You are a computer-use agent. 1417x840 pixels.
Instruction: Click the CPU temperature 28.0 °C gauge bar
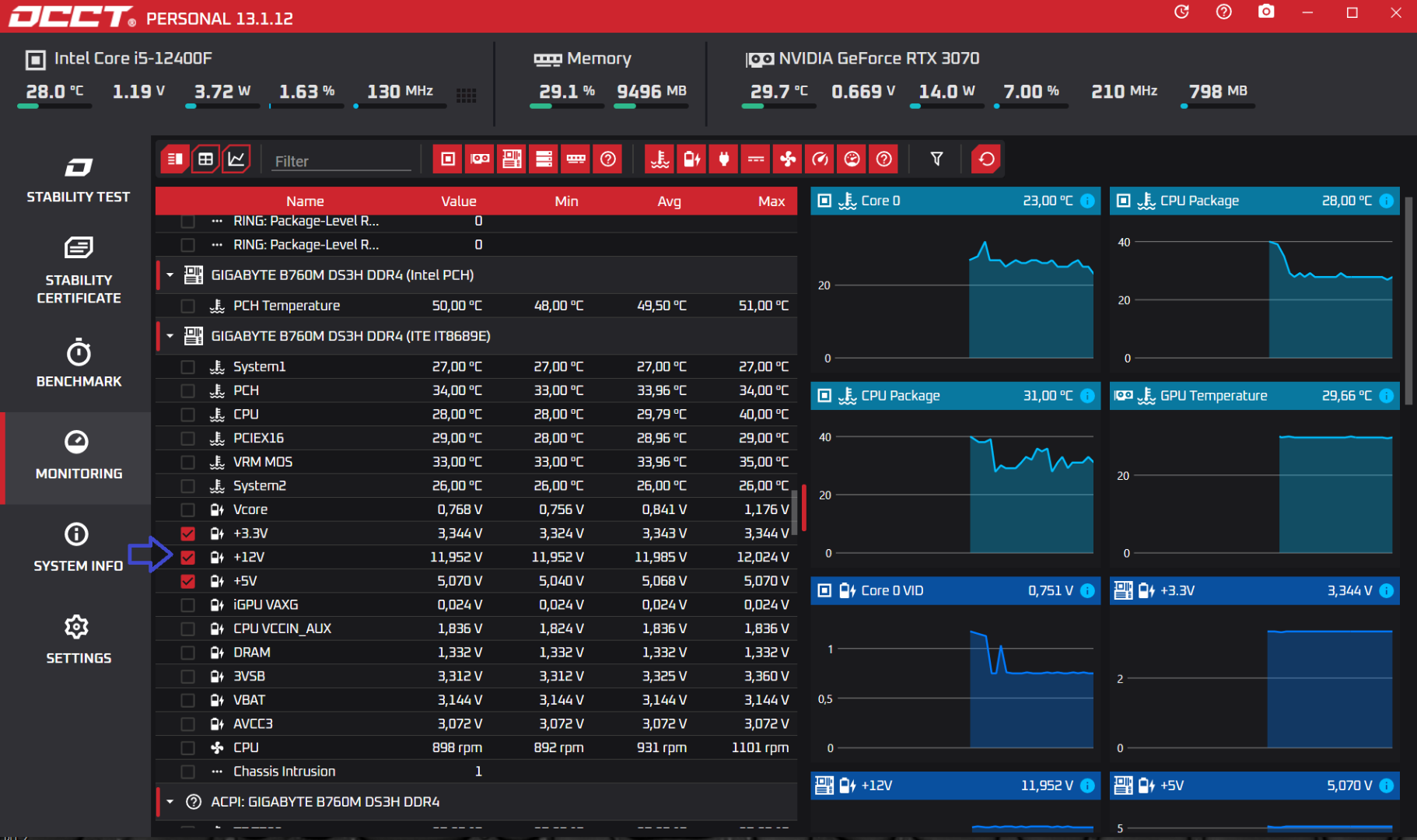54,106
